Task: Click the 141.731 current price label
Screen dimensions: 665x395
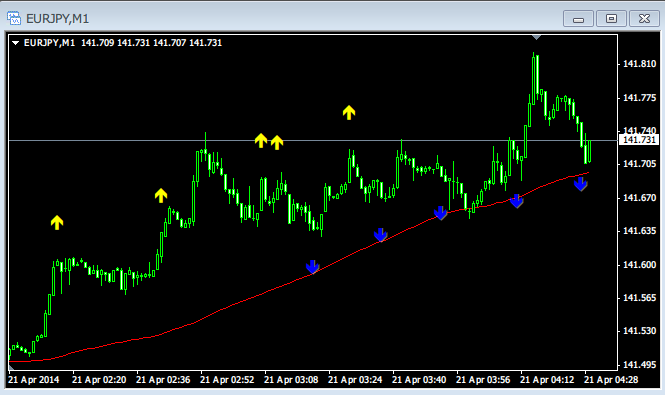Action: [x=639, y=140]
